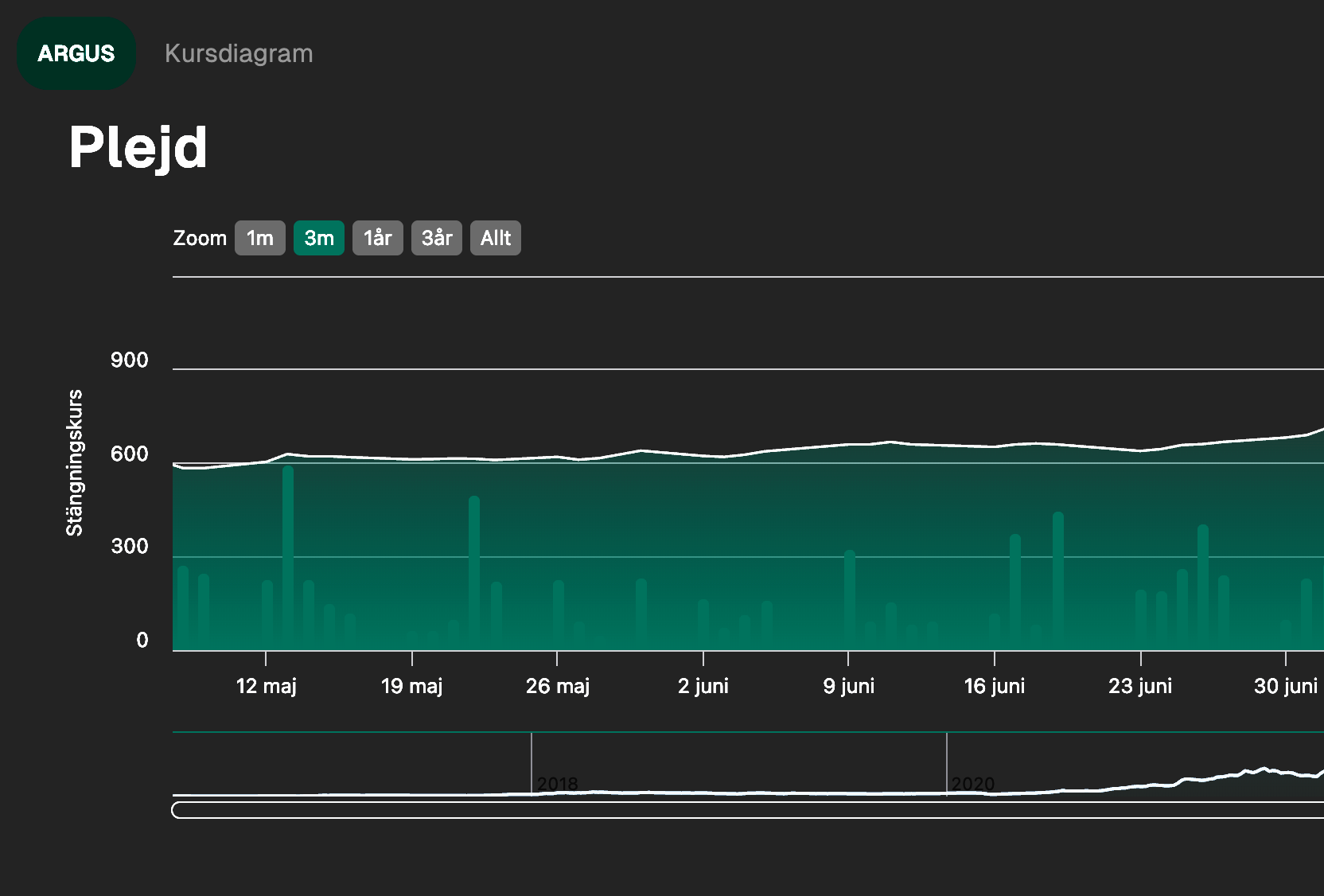The width and height of the screenshot is (1324, 896).
Task: Click the Zoom label
Action: (200, 238)
